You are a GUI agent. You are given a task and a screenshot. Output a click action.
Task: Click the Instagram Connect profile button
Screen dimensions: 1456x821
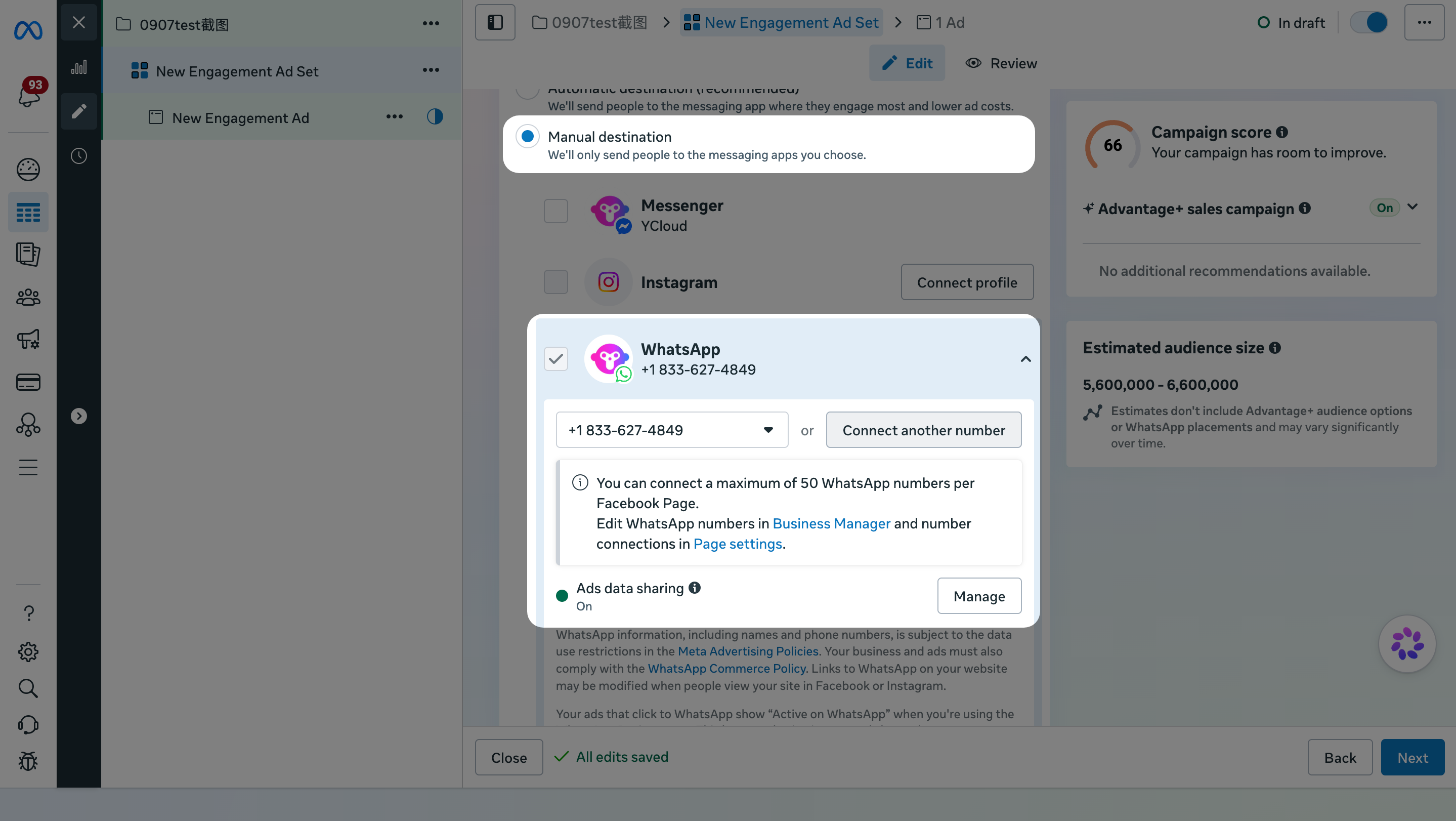(x=967, y=282)
